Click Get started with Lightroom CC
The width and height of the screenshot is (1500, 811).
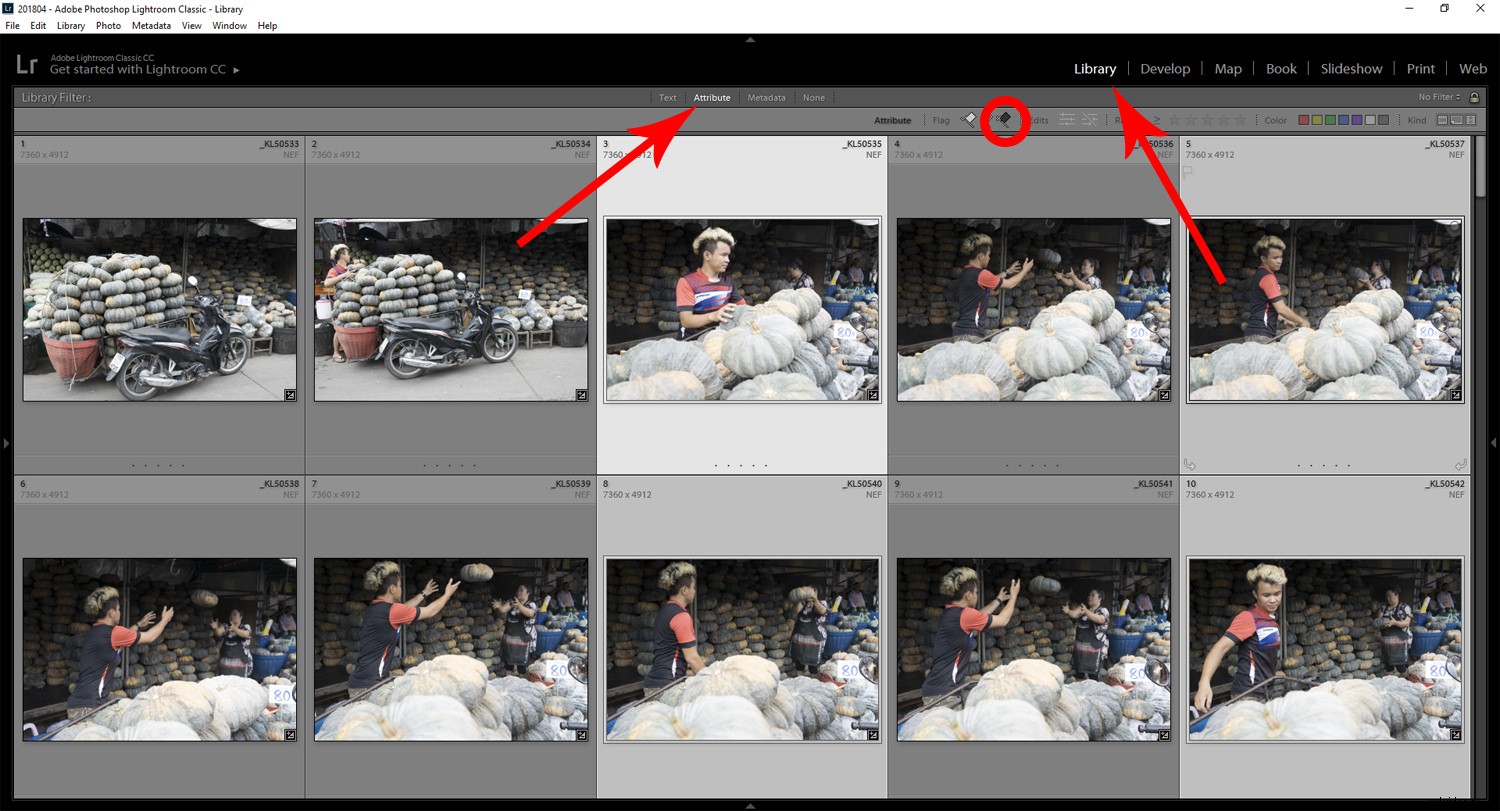tap(138, 69)
